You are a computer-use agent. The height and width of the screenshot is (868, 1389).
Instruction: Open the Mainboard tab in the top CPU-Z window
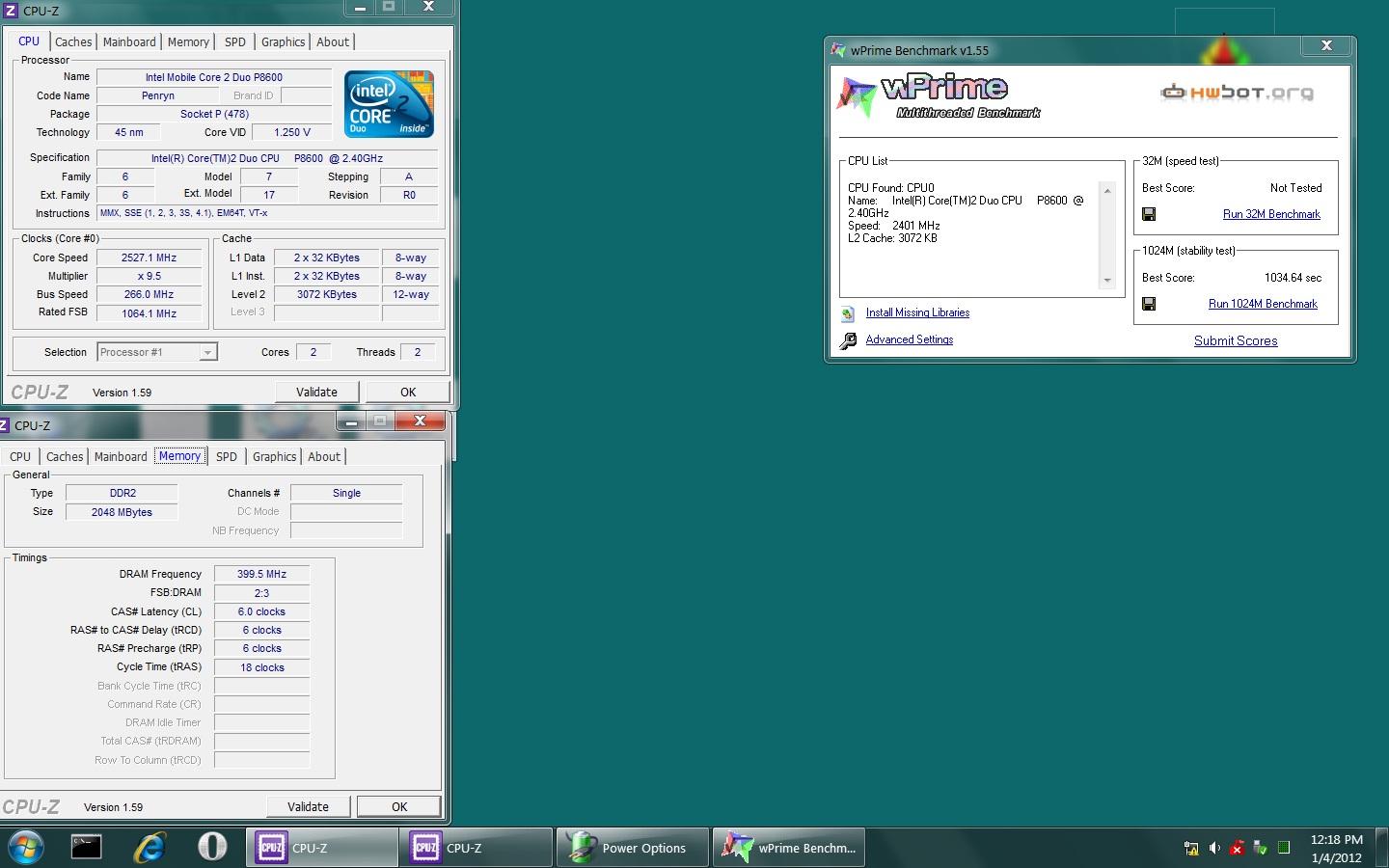pos(129,41)
